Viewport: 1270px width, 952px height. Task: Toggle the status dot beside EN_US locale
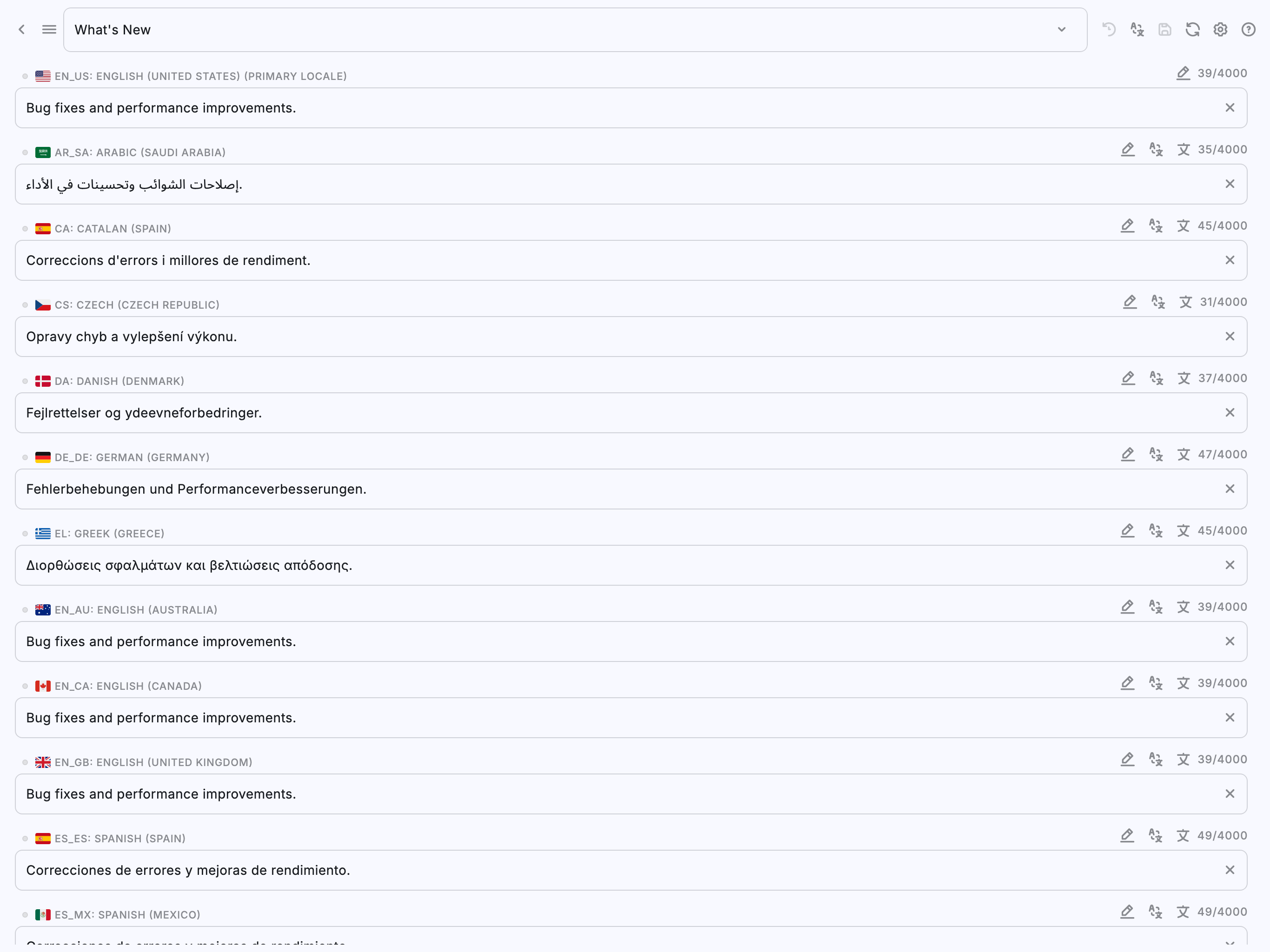coord(25,76)
